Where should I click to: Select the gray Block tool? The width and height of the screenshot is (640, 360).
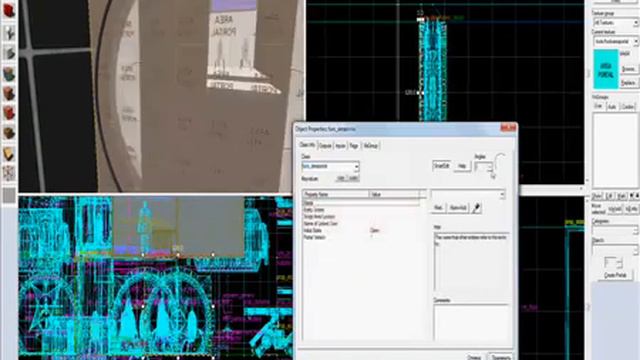pyautogui.click(x=9, y=53)
